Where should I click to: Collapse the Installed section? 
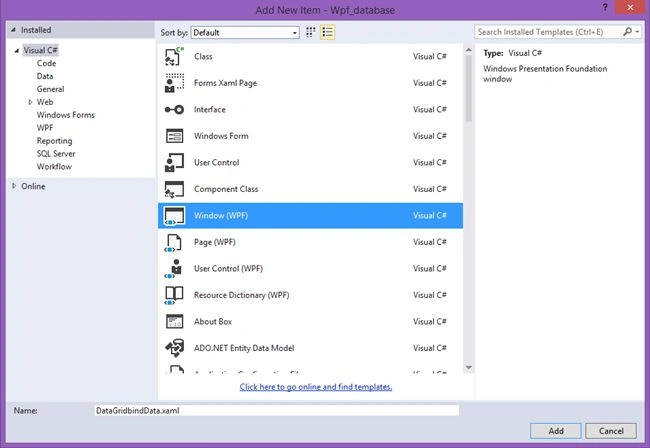tap(14, 30)
